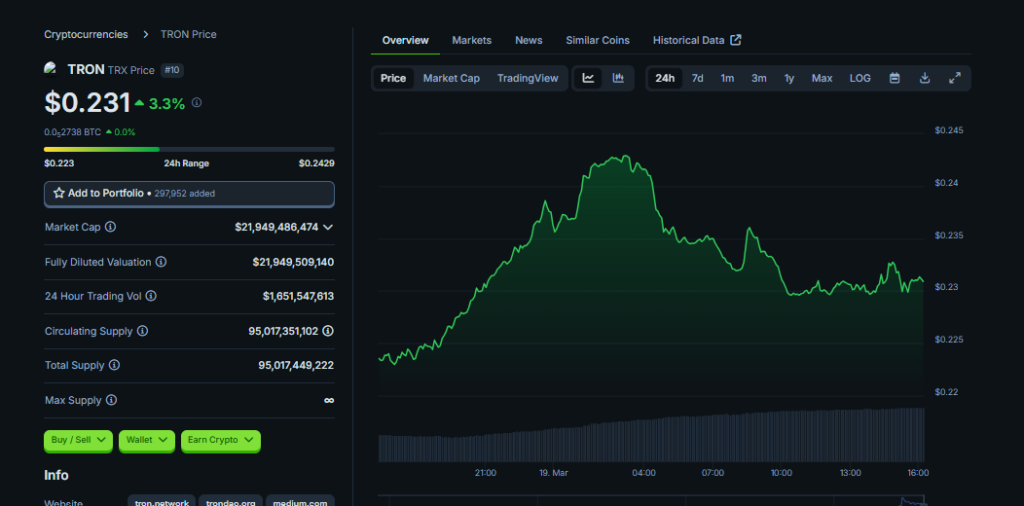The image size is (1024, 506).
Task: Click the volume bars below chart
Action: coord(651,436)
